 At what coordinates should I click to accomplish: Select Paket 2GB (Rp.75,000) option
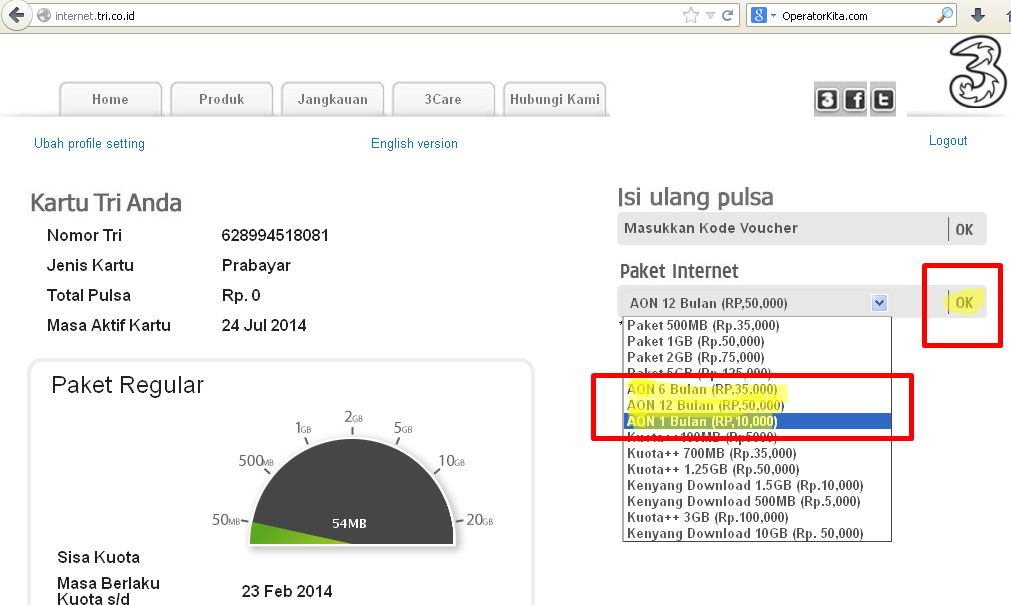click(757, 357)
